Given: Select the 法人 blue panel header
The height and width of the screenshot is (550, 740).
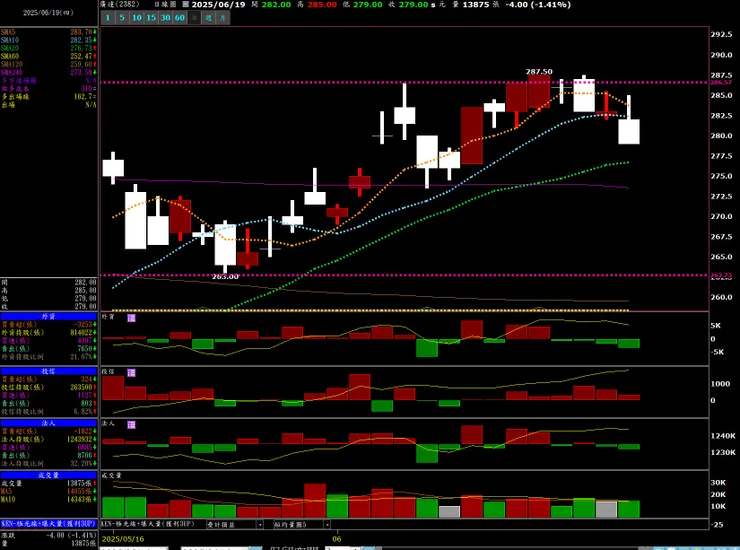Looking at the screenshot, I should tap(49, 423).
